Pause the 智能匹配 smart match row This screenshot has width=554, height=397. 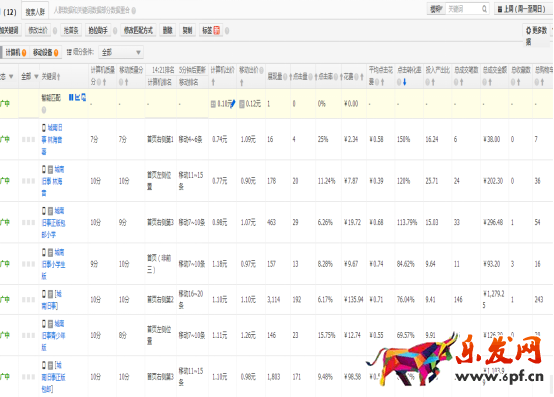click(x=71, y=97)
